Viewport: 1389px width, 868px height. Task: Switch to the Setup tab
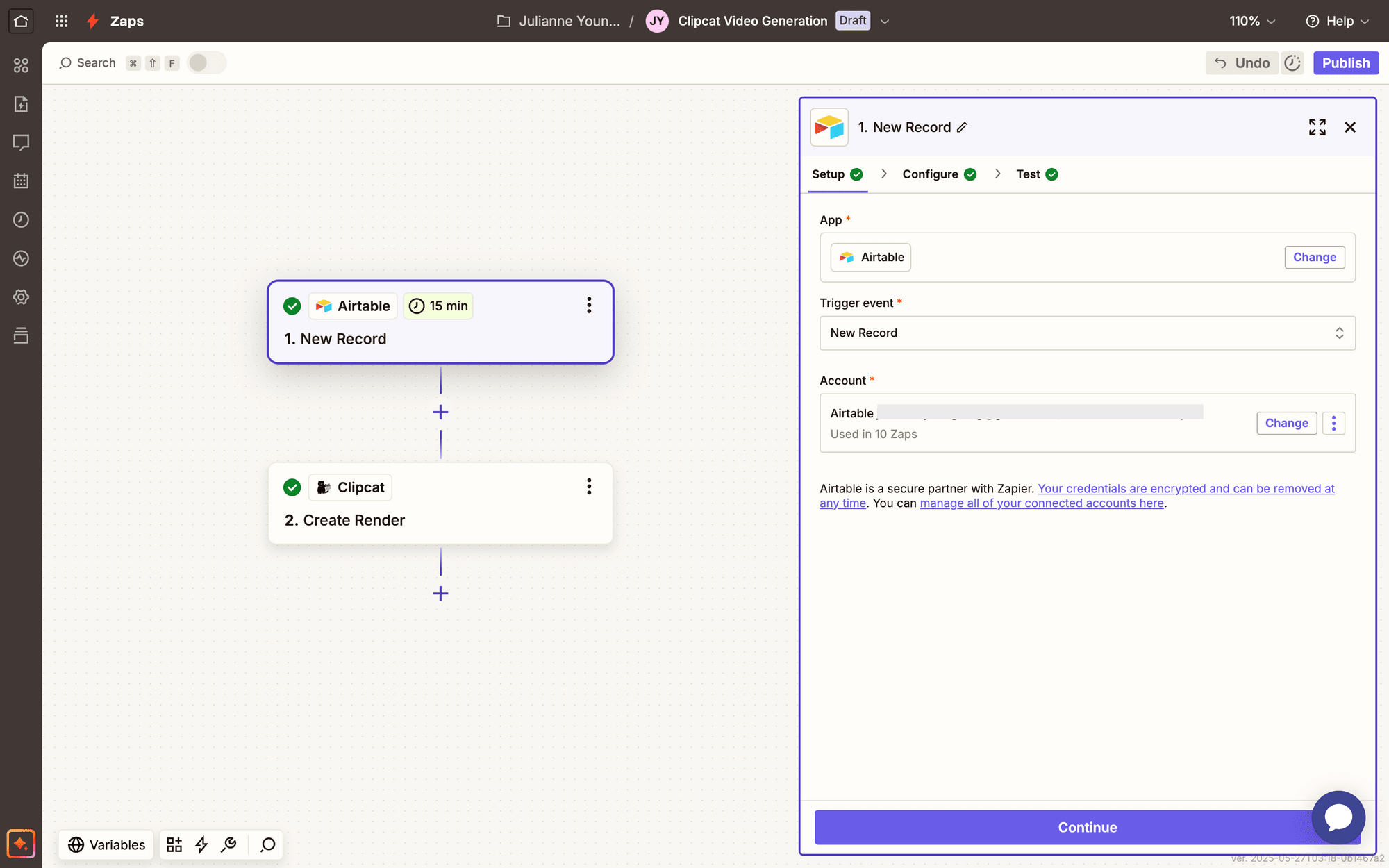tap(837, 174)
